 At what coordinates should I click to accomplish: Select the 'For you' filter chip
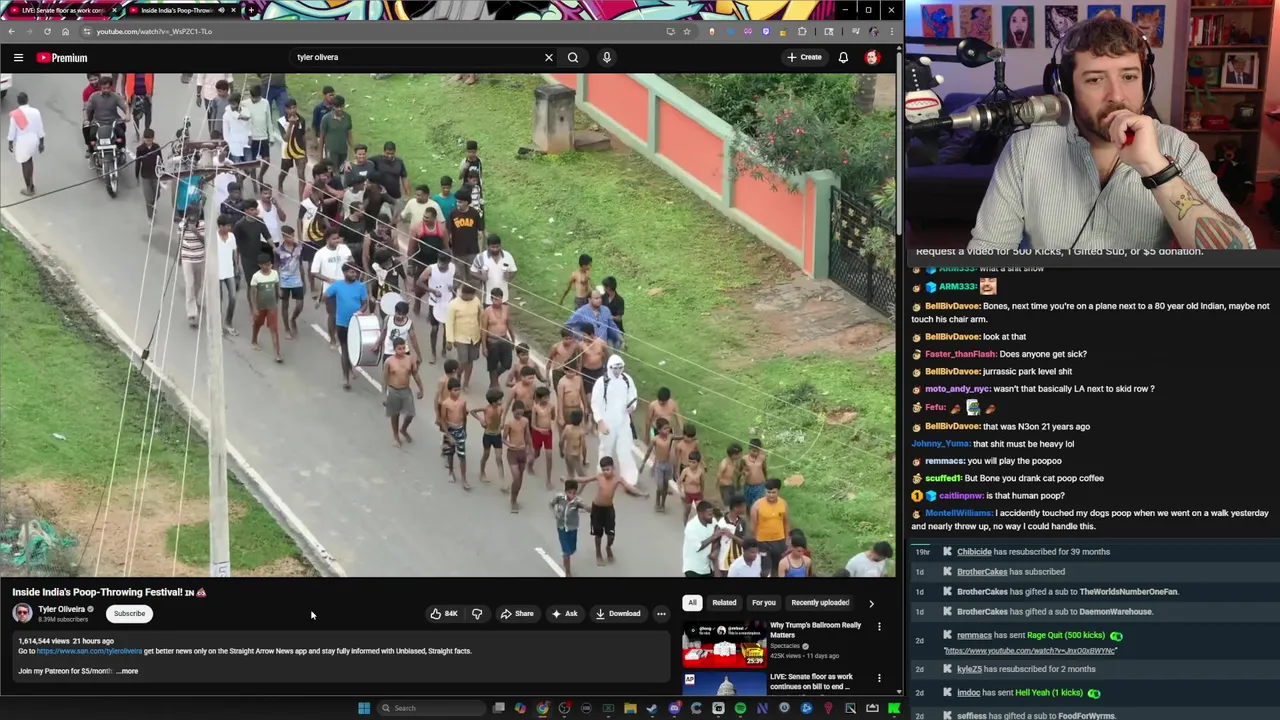point(764,603)
